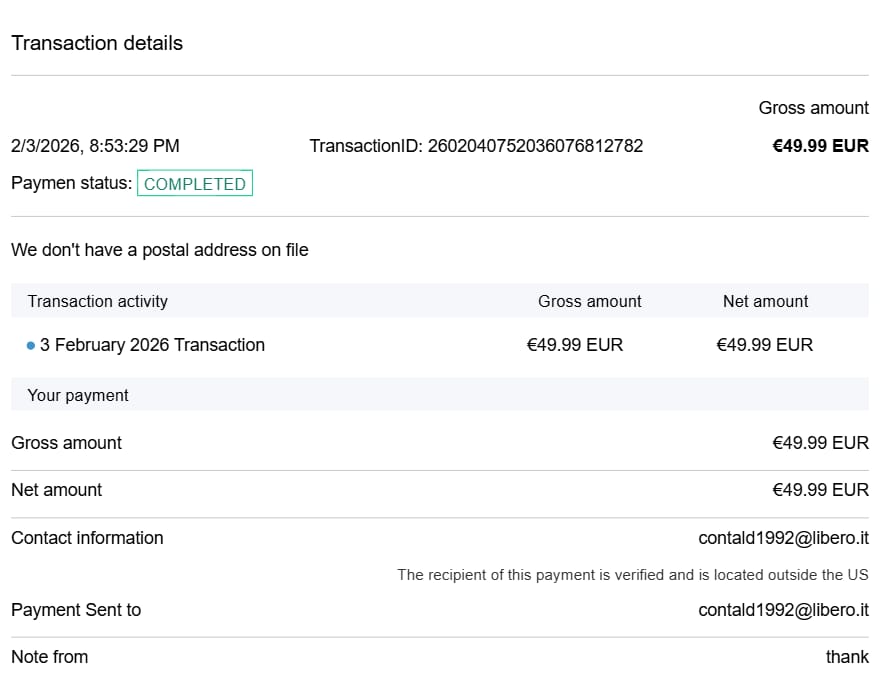Click the transaction date and time stamp

pyautogui.click(x=95, y=146)
